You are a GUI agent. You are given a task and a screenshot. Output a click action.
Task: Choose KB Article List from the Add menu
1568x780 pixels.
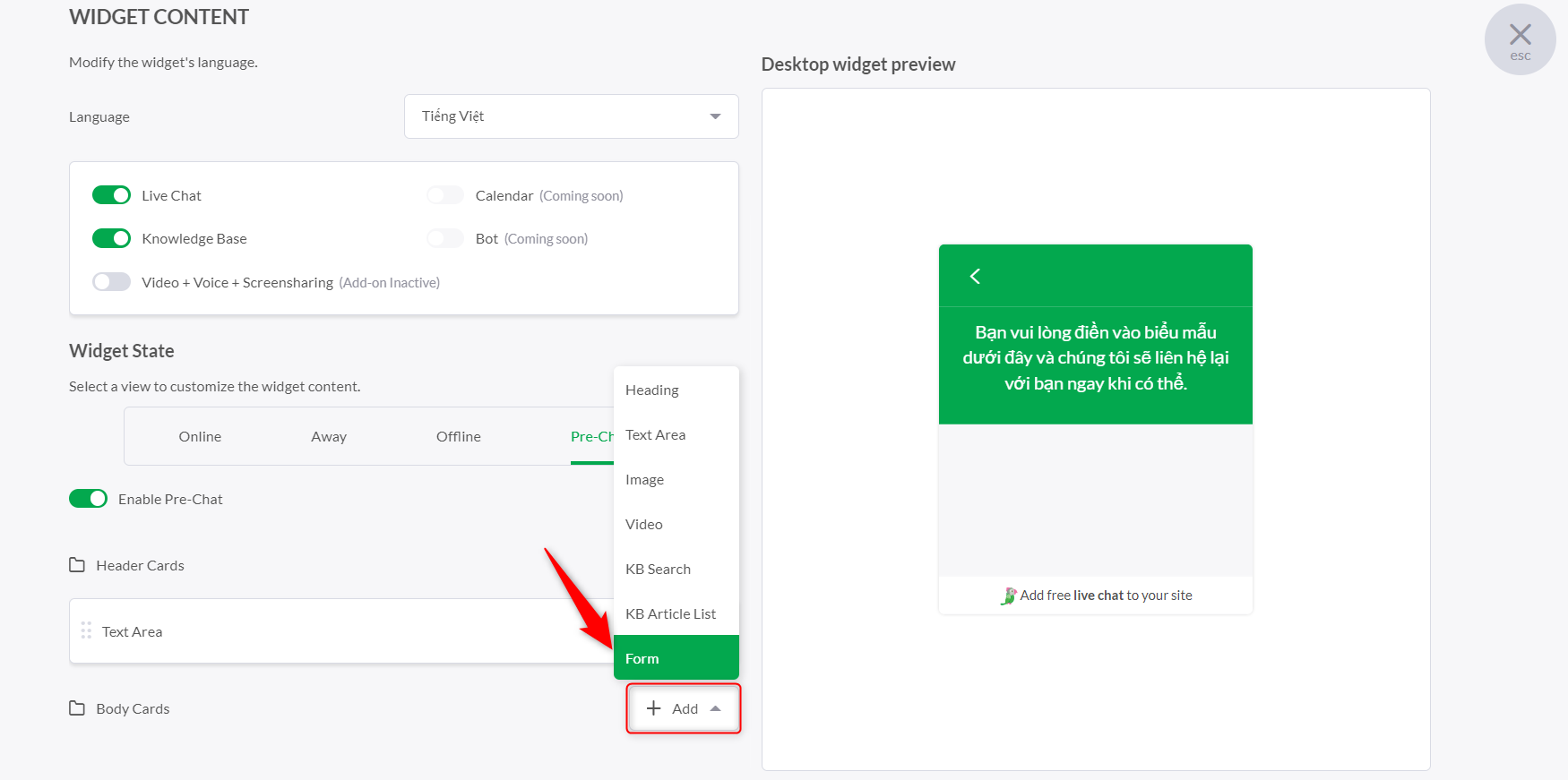676,613
